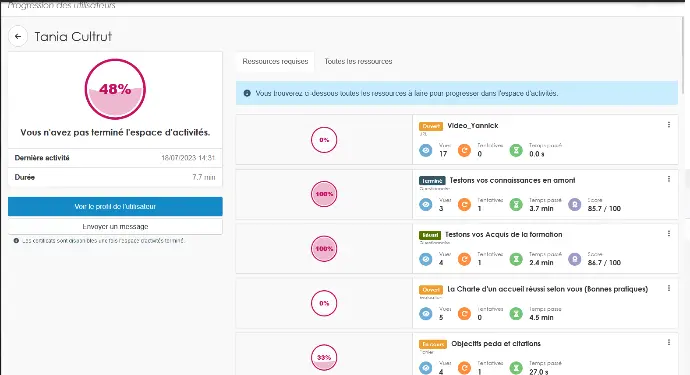Click the attempts icon for La Charte d'un accueil réussi
Image resolution: width=690 pixels, height=375 pixels.
pyautogui.click(x=464, y=314)
